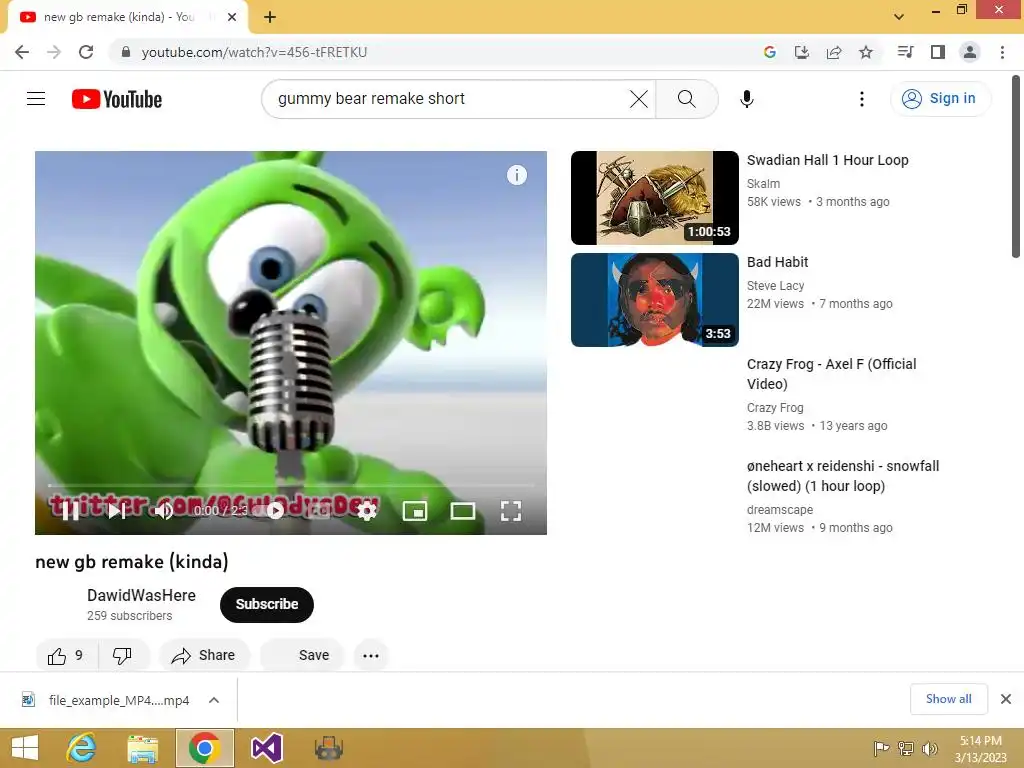Click Show all downloads
Screen dimensions: 1024x768
(x=949, y=699)
